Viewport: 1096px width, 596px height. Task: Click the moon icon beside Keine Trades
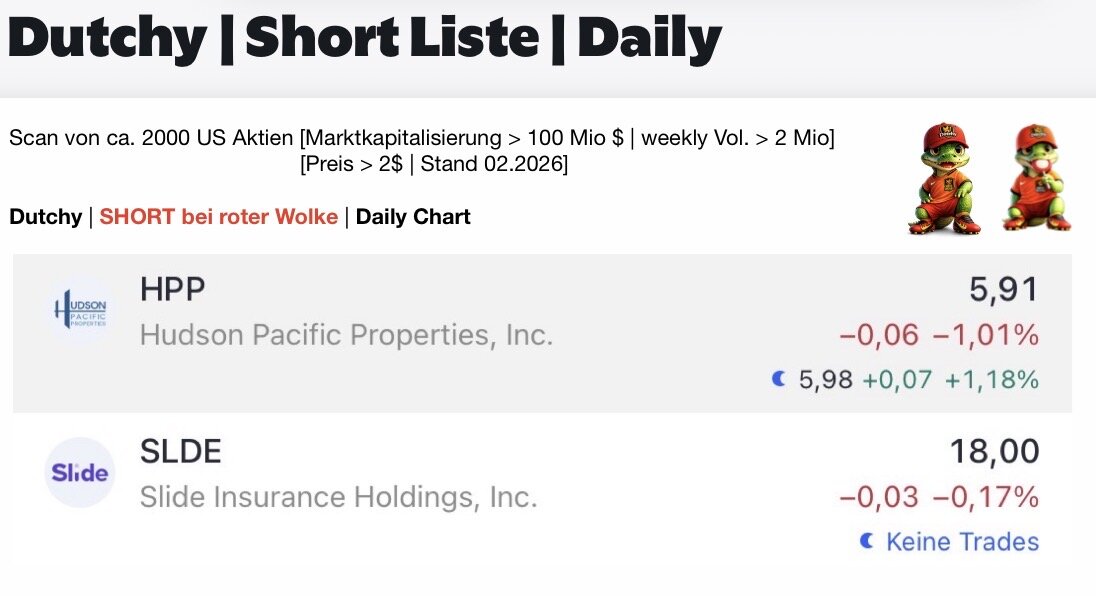tap(866, 541)
